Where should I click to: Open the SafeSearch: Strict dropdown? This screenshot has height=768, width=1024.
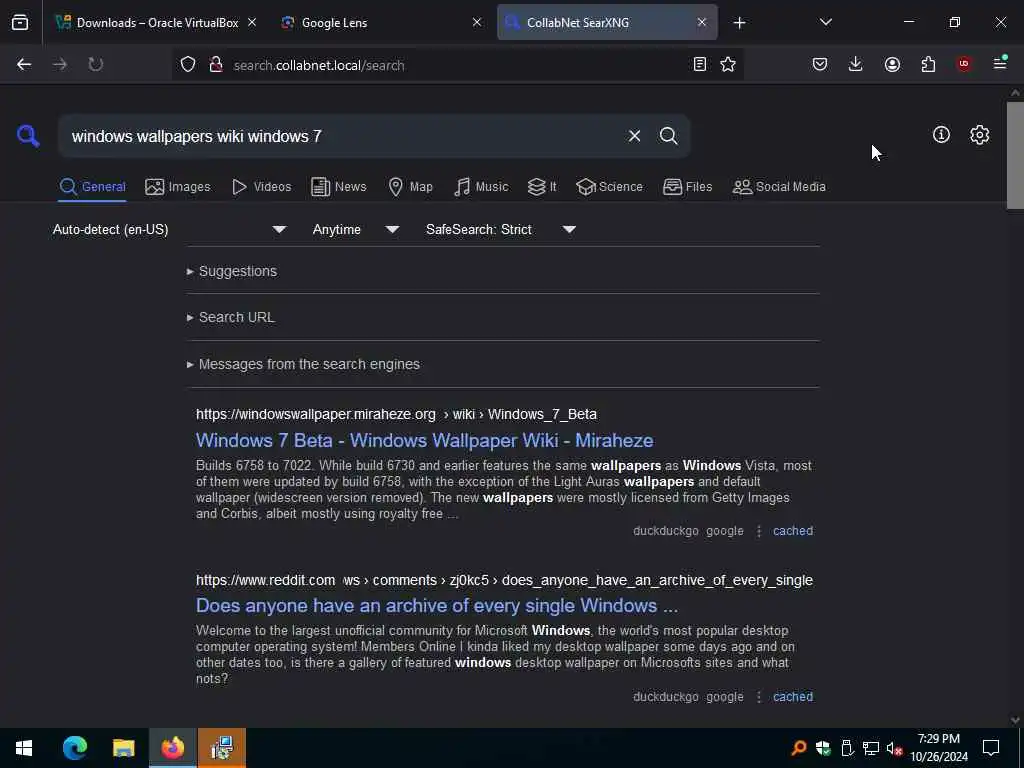(x=500, y=229)
